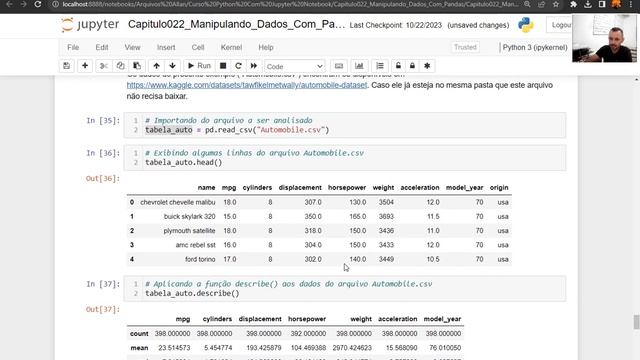Screen dimensions: 640x360
Task: Click the browser forward arrow
Action: [23, 4]
